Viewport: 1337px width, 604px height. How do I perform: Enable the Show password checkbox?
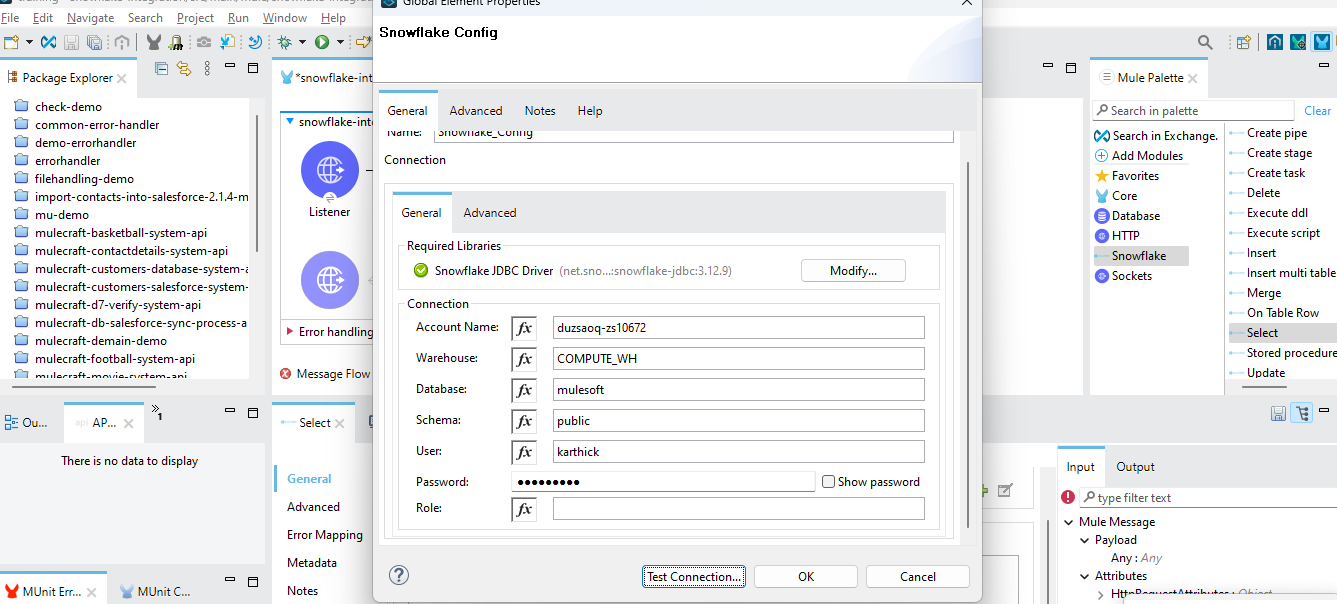[828, 482]
